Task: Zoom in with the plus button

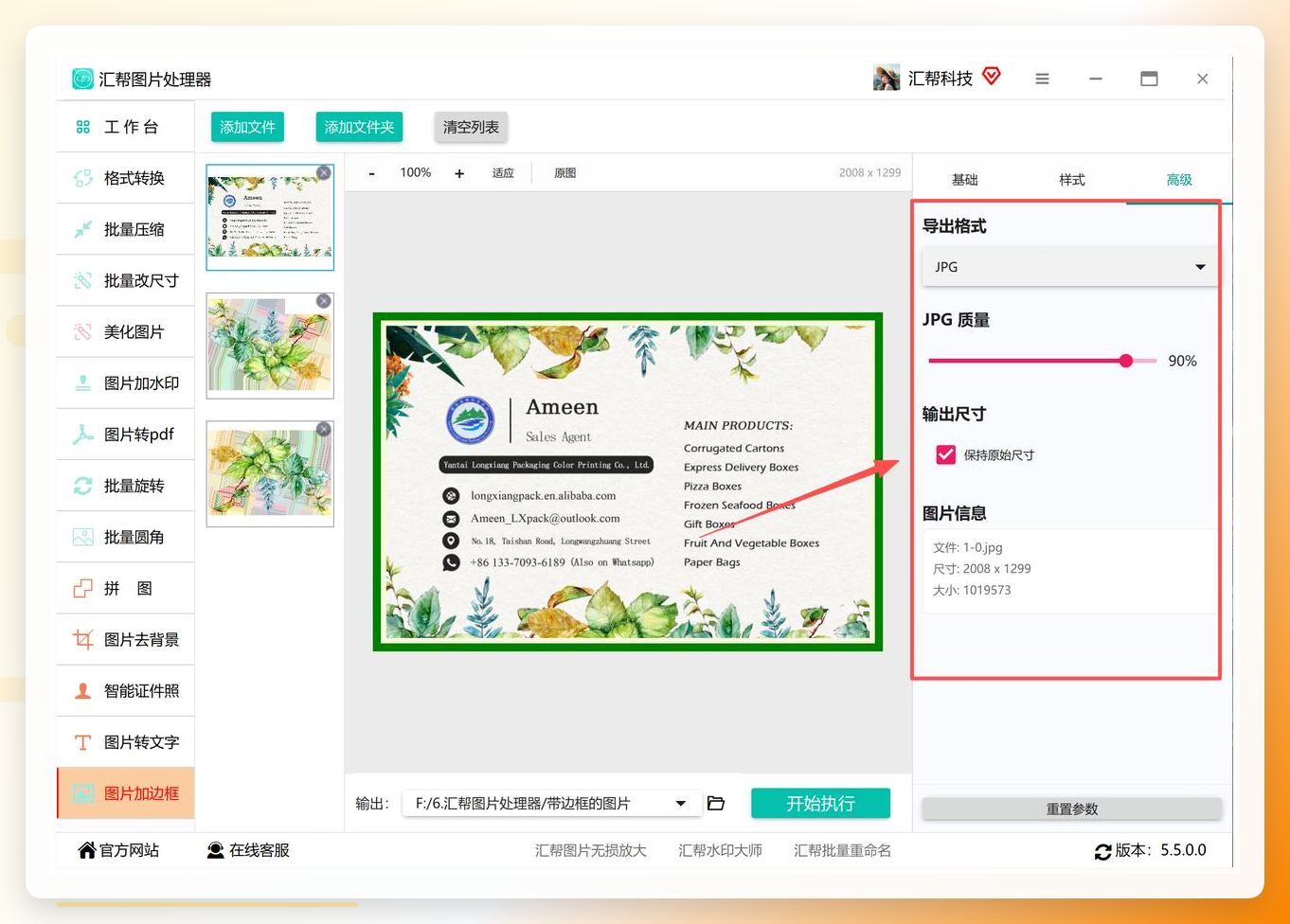Action: (x=459, y=173)
